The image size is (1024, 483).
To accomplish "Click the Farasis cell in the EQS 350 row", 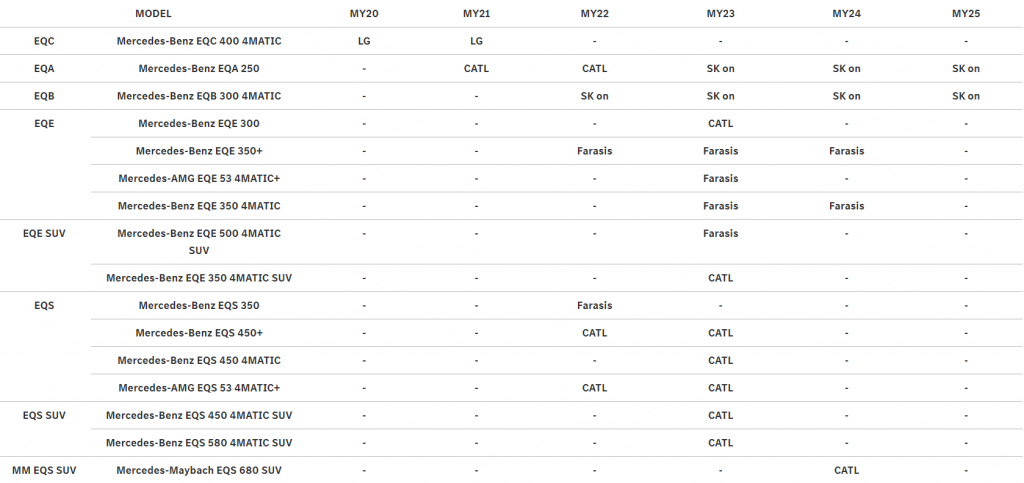I will click(x=594, y=305).
